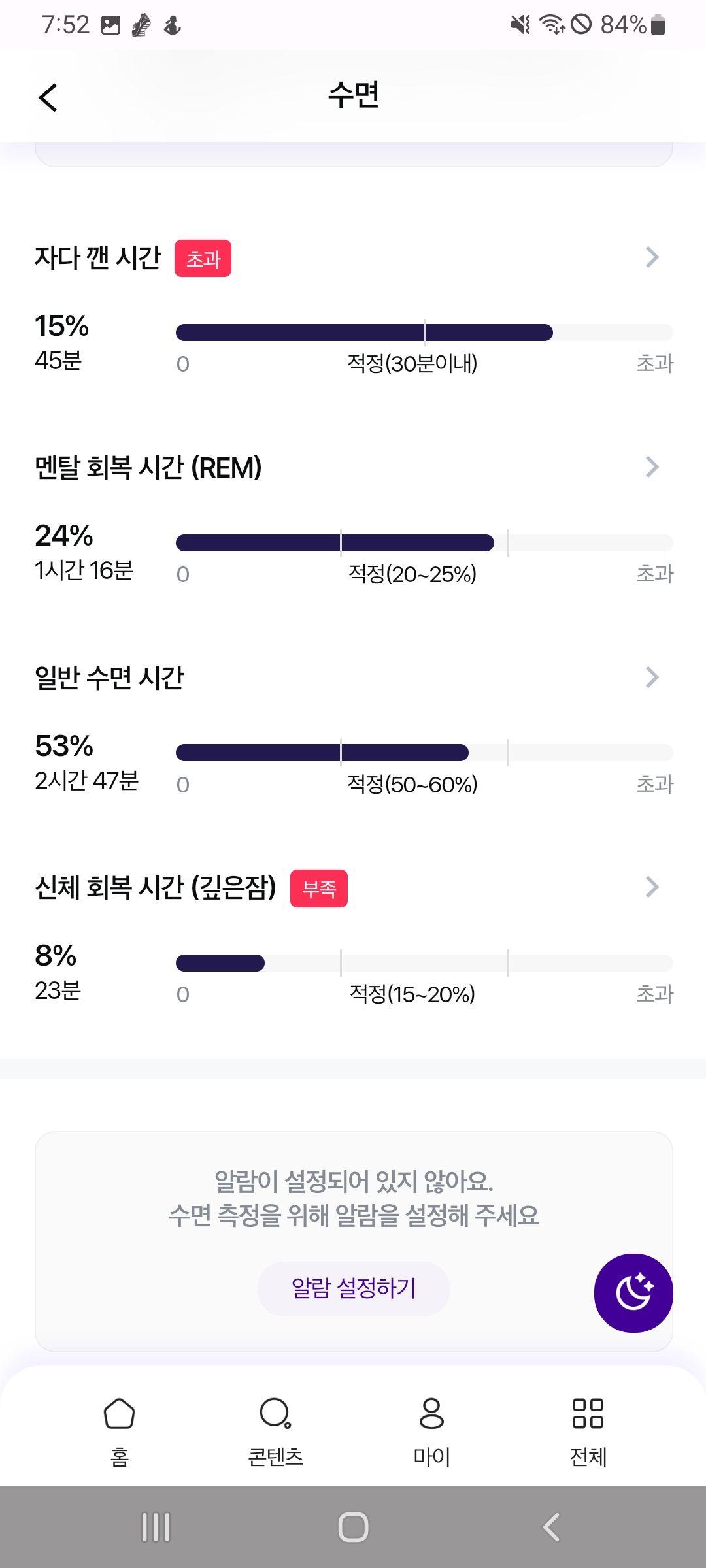Viewport: 706px width, 1568px height.
Task: Tap battery indicator in status bar
Action: [x=658, y=25]
